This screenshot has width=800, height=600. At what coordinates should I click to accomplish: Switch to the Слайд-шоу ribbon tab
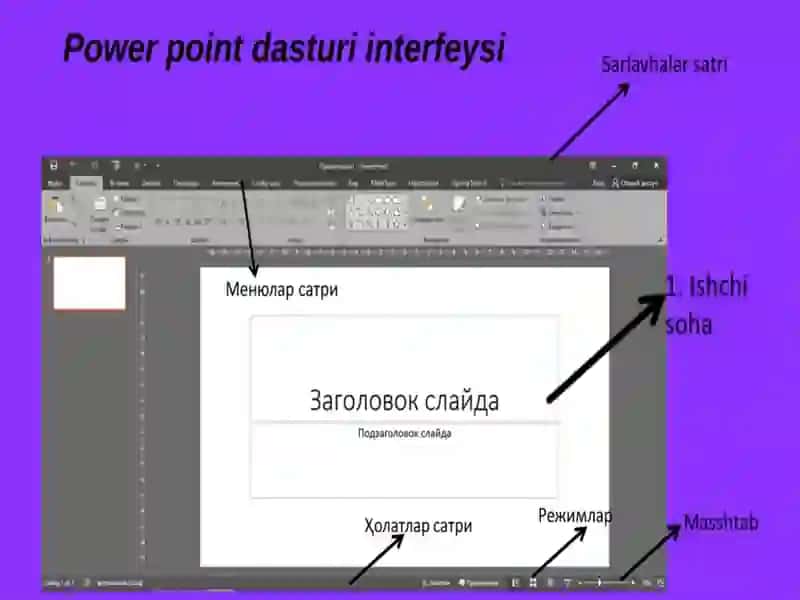266,183
